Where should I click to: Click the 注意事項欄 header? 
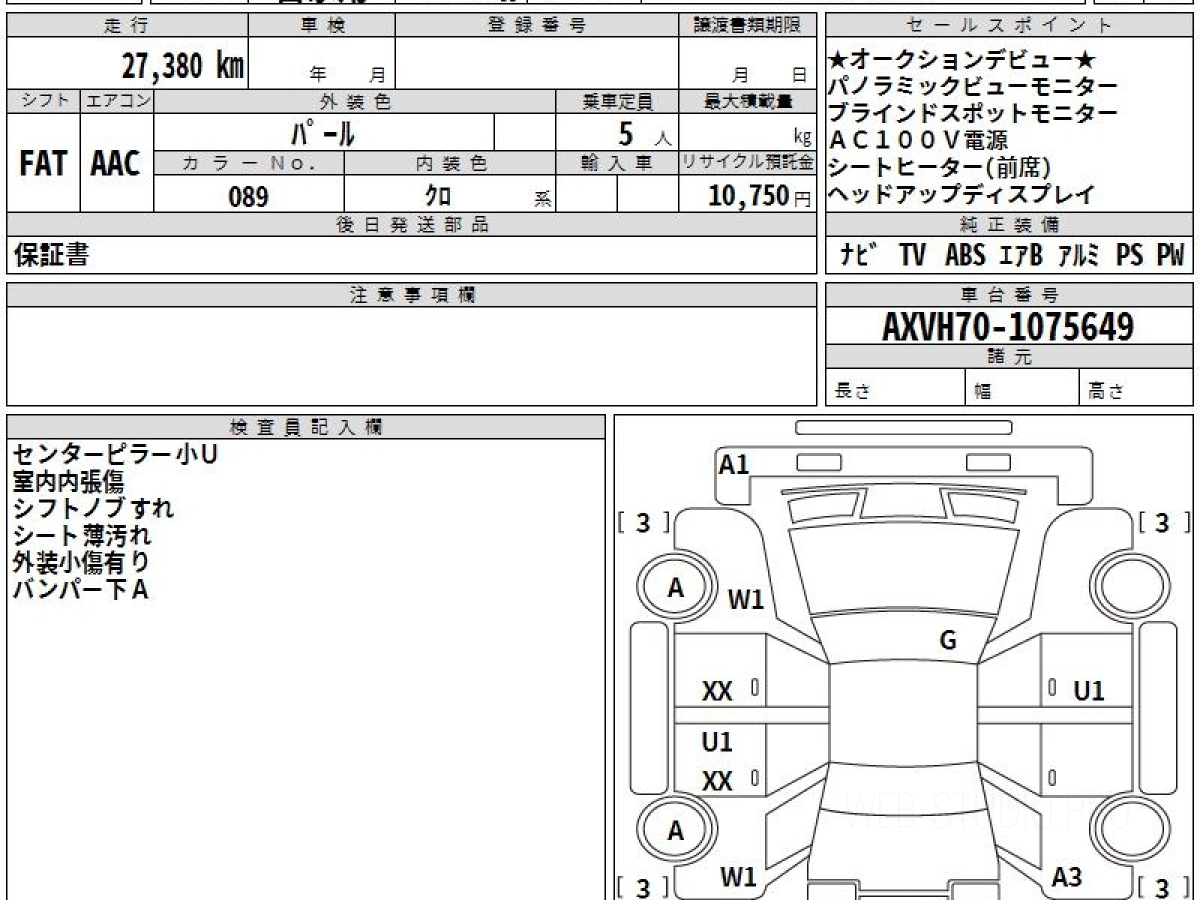click(412, 294)
